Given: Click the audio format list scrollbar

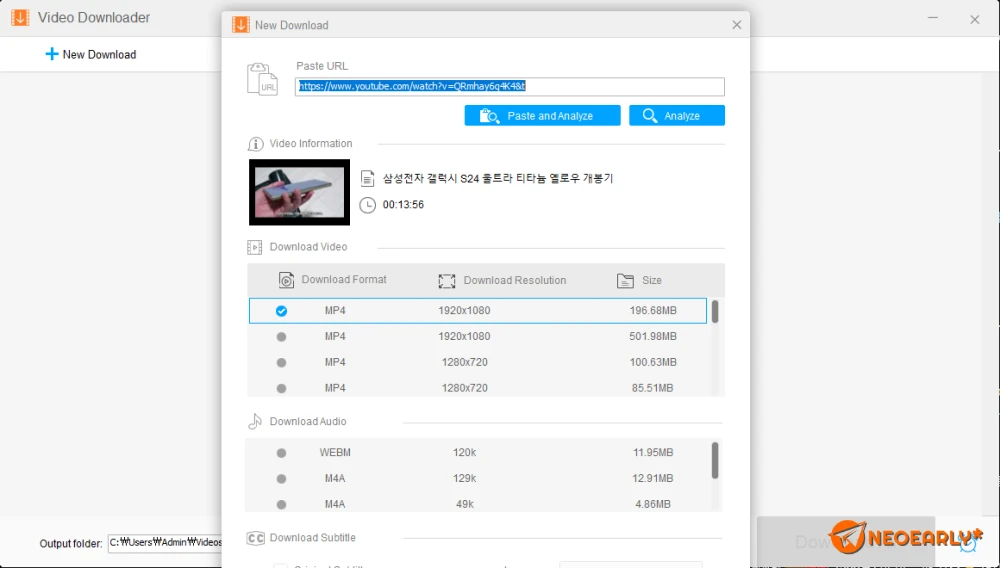Looking at the screenshot, I should 715,460.
